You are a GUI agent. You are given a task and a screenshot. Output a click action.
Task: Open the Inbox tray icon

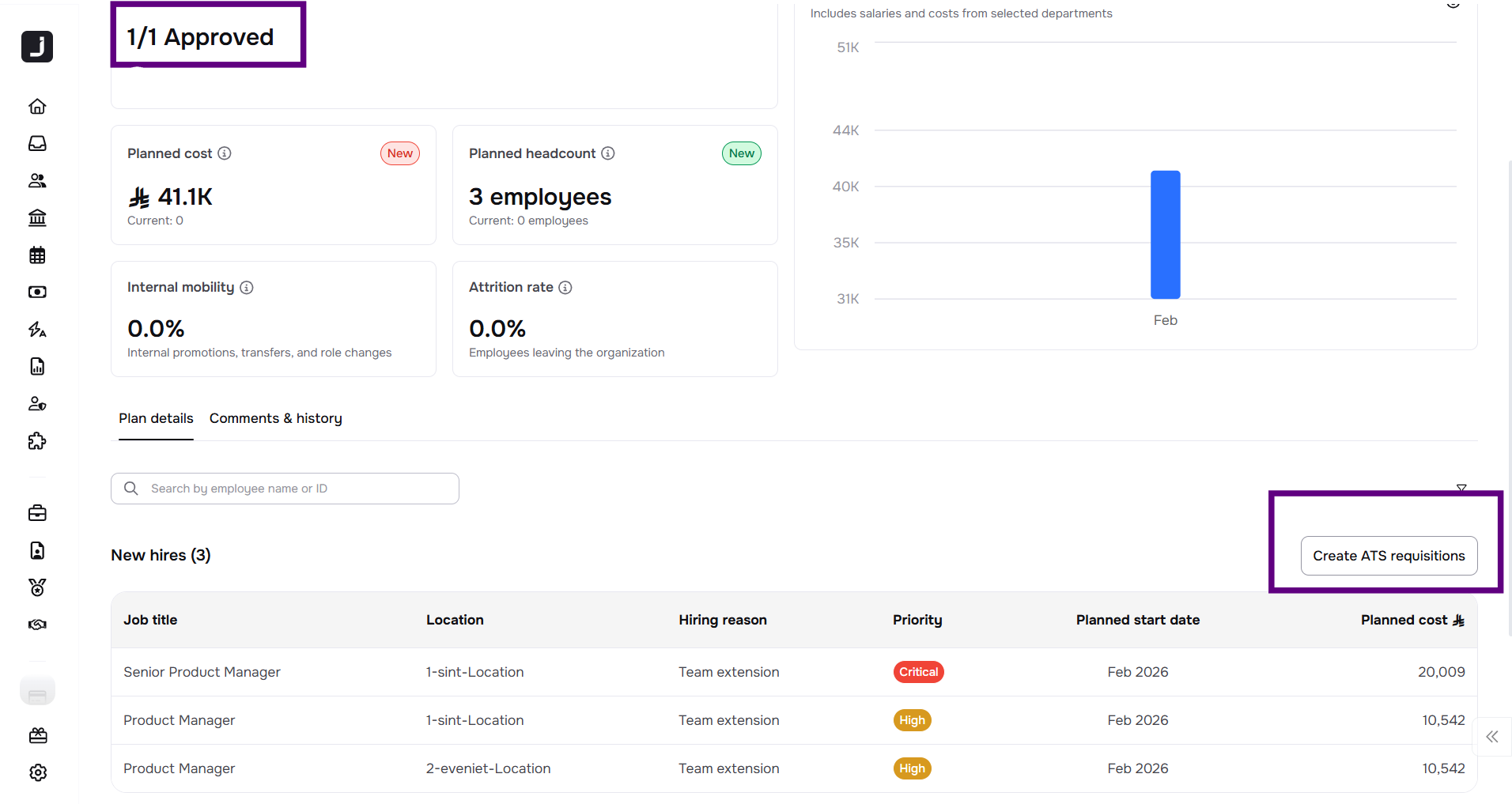[x=37, y=144]
